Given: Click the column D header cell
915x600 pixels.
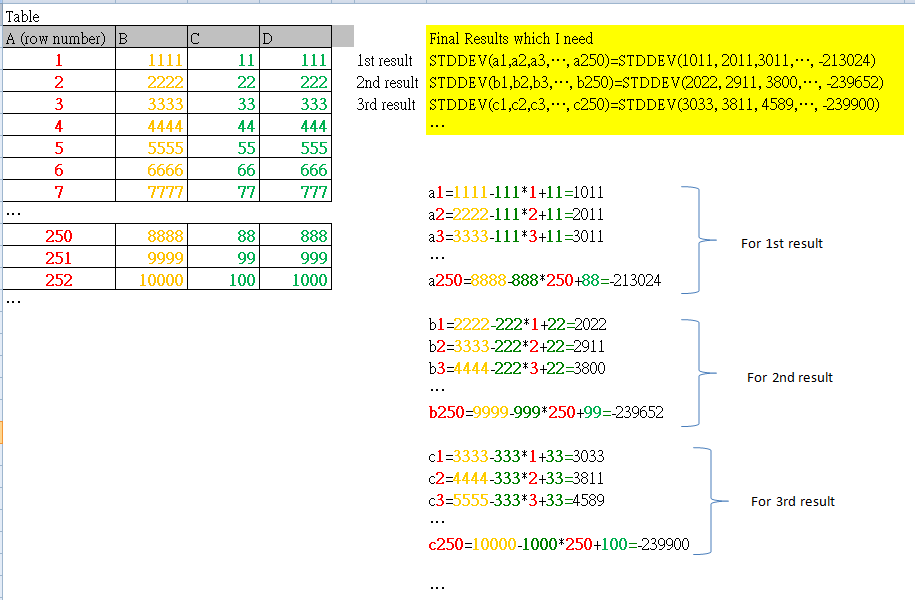Looking at the screenshot, I should click(294, 39).
